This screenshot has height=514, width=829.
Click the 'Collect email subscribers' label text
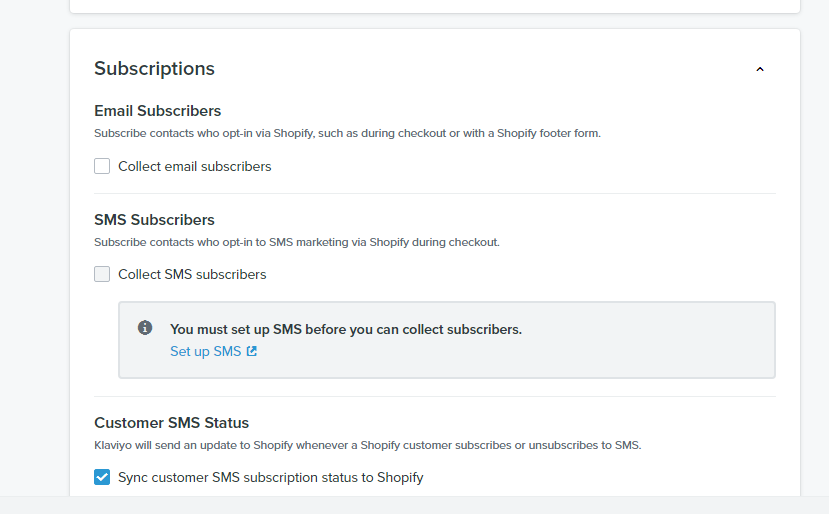click(194, 166)
